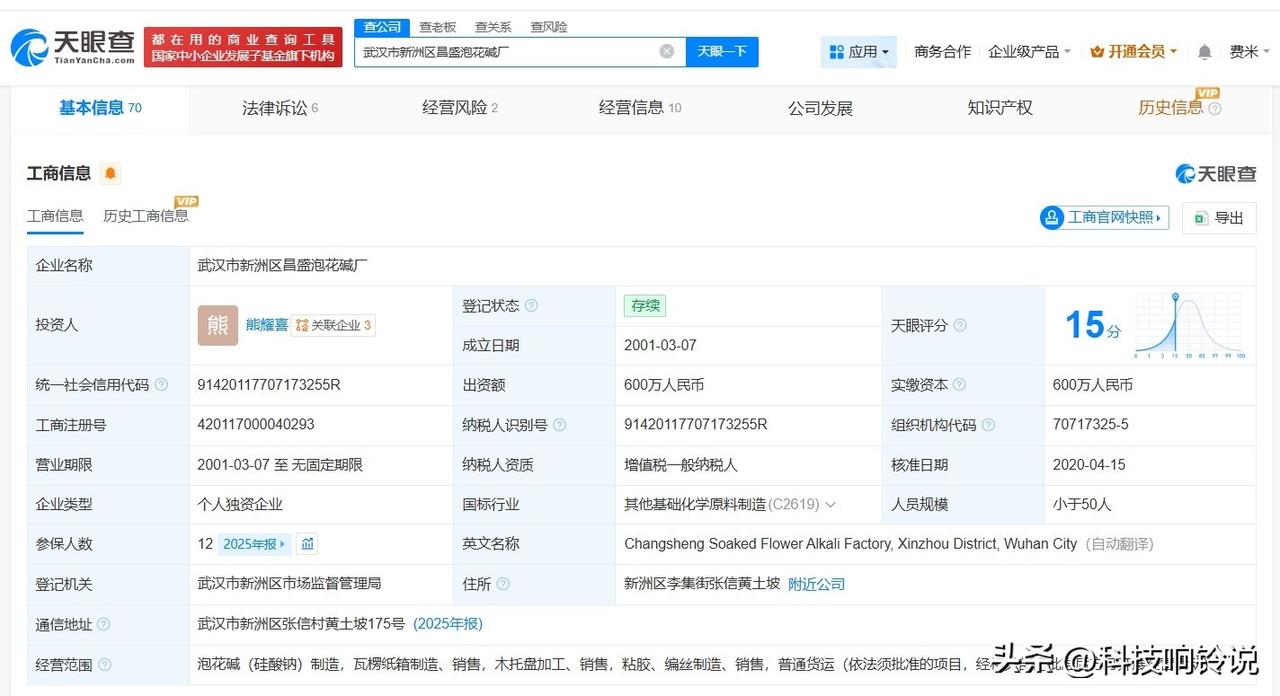Open 经营信息 tab
The height and width of the screenshot is (696, 1280).
coord(640,108)
